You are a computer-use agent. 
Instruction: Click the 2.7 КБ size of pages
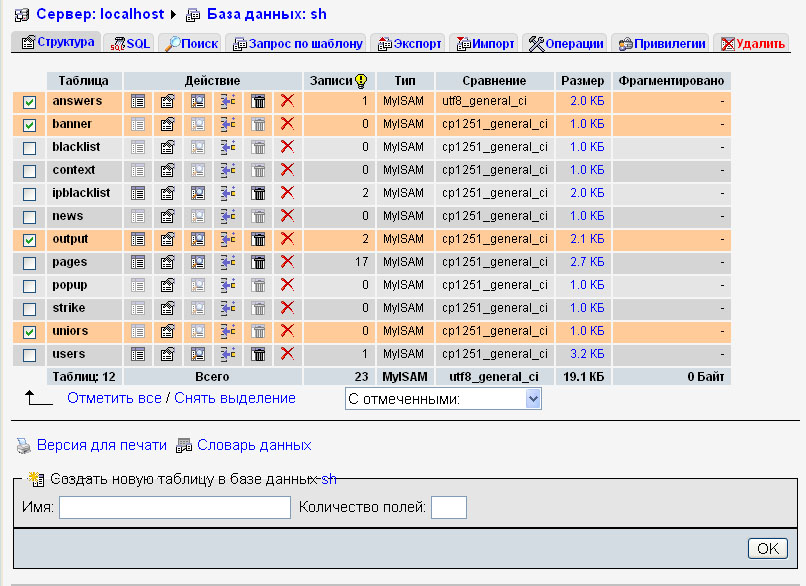(x=587, y=262)
